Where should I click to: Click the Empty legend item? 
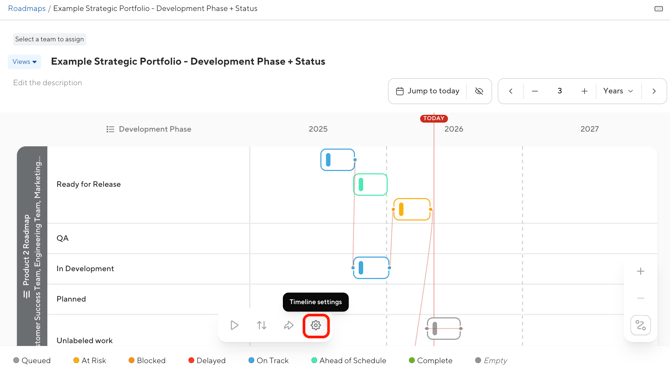[x=491, y=361]
